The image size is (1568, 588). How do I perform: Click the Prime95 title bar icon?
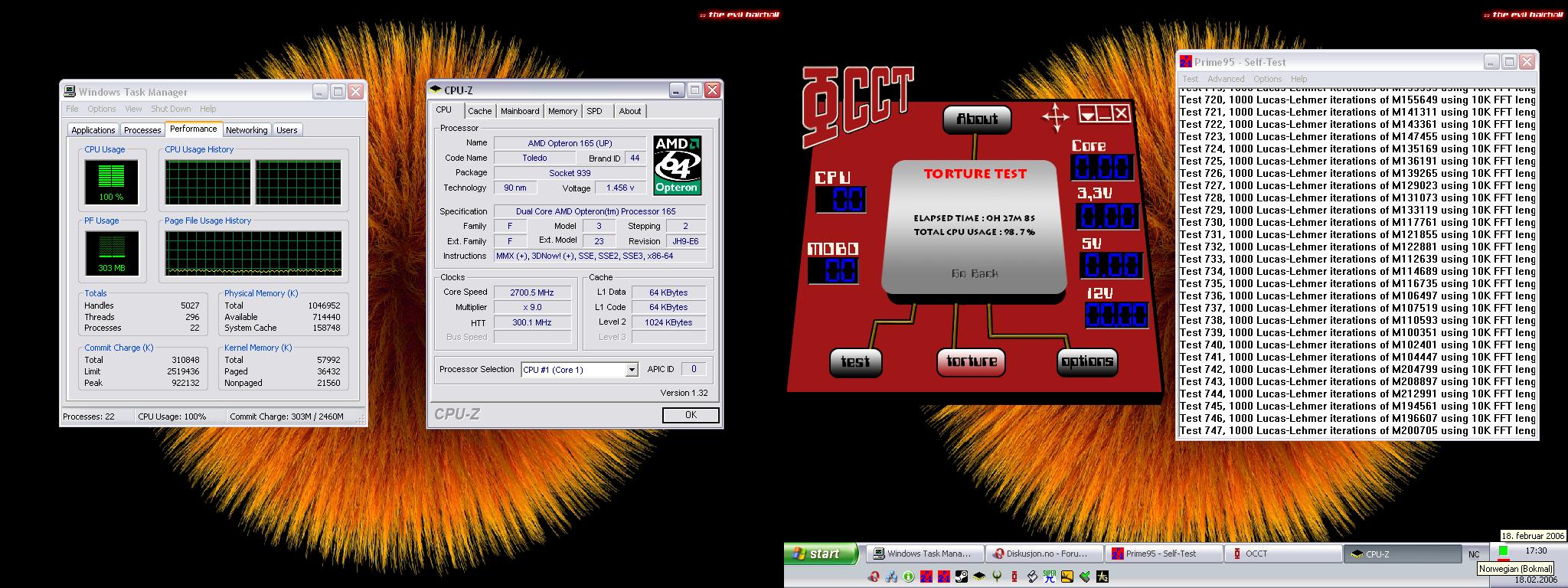click(1185, 62)
